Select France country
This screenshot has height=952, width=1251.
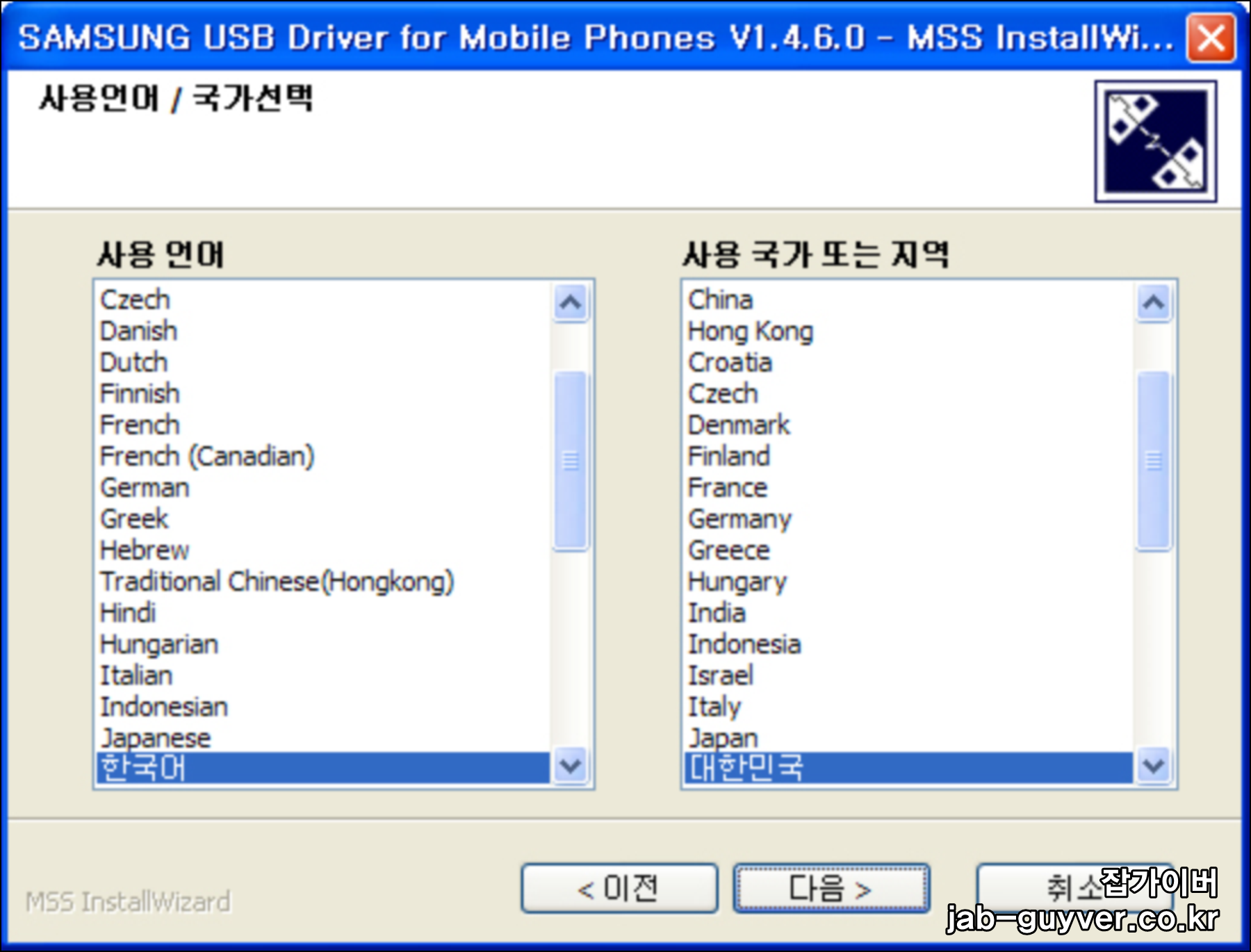coord(909,487)
